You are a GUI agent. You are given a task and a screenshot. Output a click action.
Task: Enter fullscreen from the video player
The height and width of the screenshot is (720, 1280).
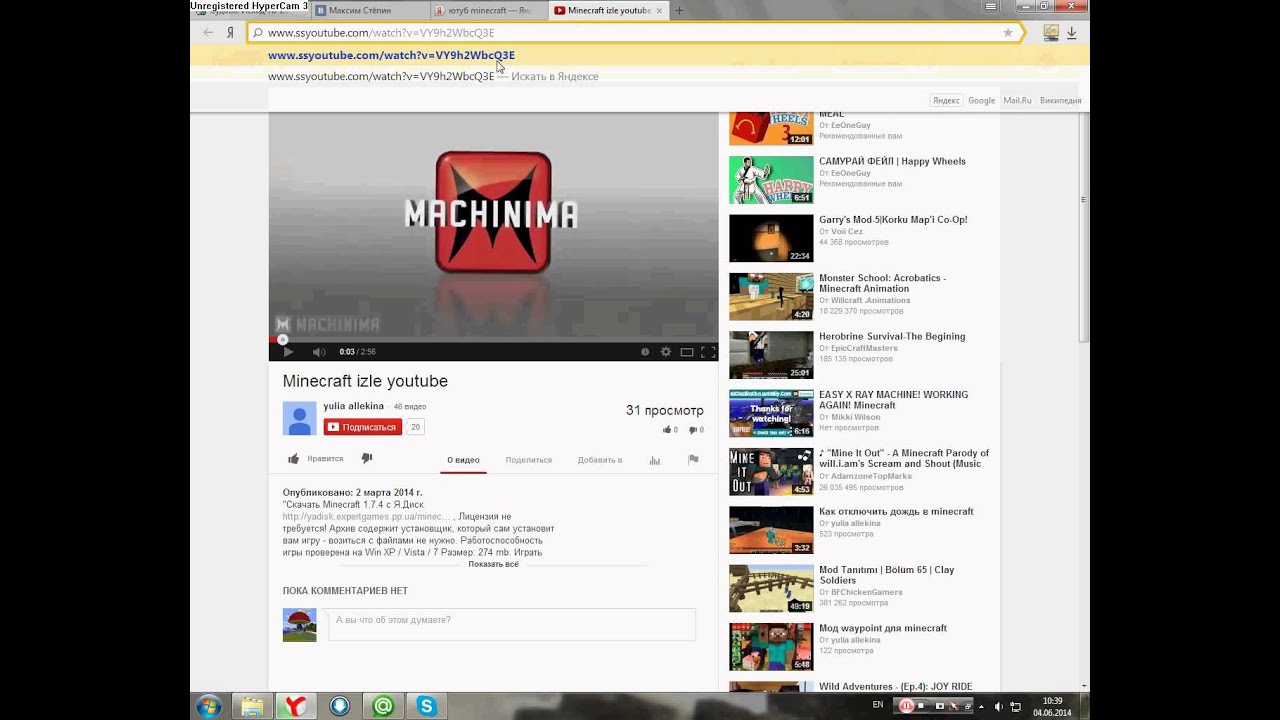708,352
